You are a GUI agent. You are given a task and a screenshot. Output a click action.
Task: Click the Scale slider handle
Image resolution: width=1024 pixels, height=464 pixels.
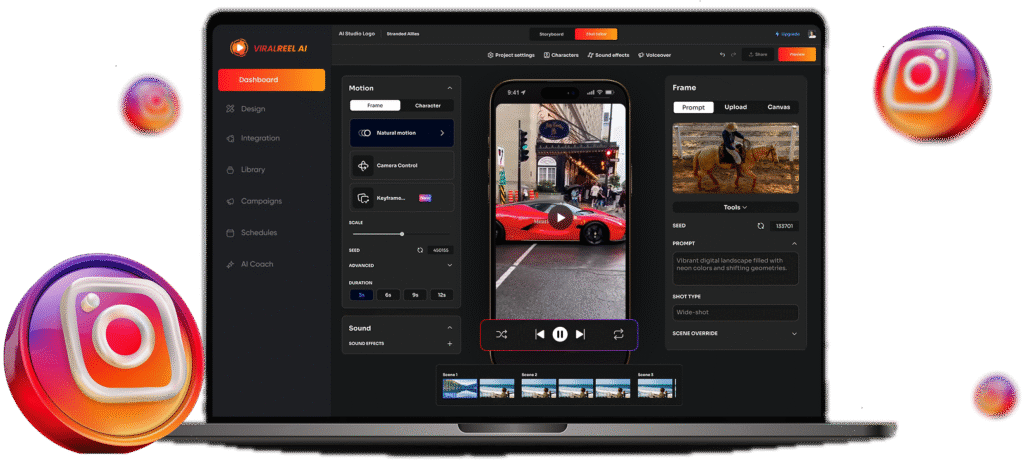(x=402, y=234)
